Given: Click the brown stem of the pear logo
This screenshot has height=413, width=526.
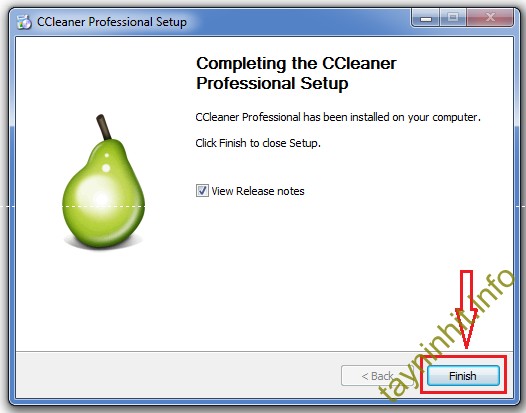Looking at the screenshot, I should click(104, 127).
